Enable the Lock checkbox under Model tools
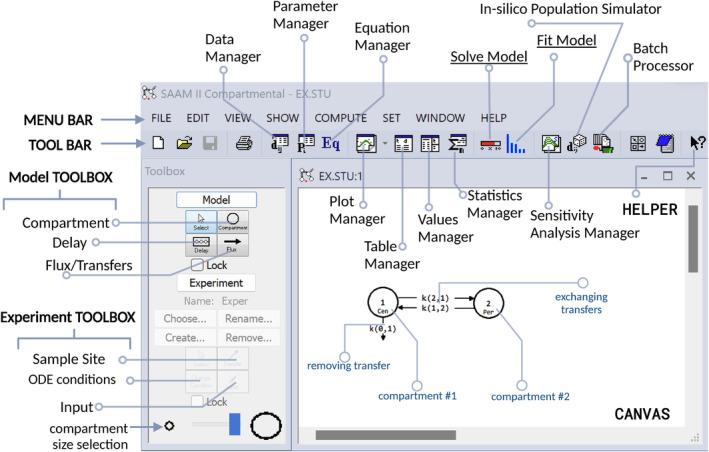This screenshot has height=452, width=709. coord(199,265)
